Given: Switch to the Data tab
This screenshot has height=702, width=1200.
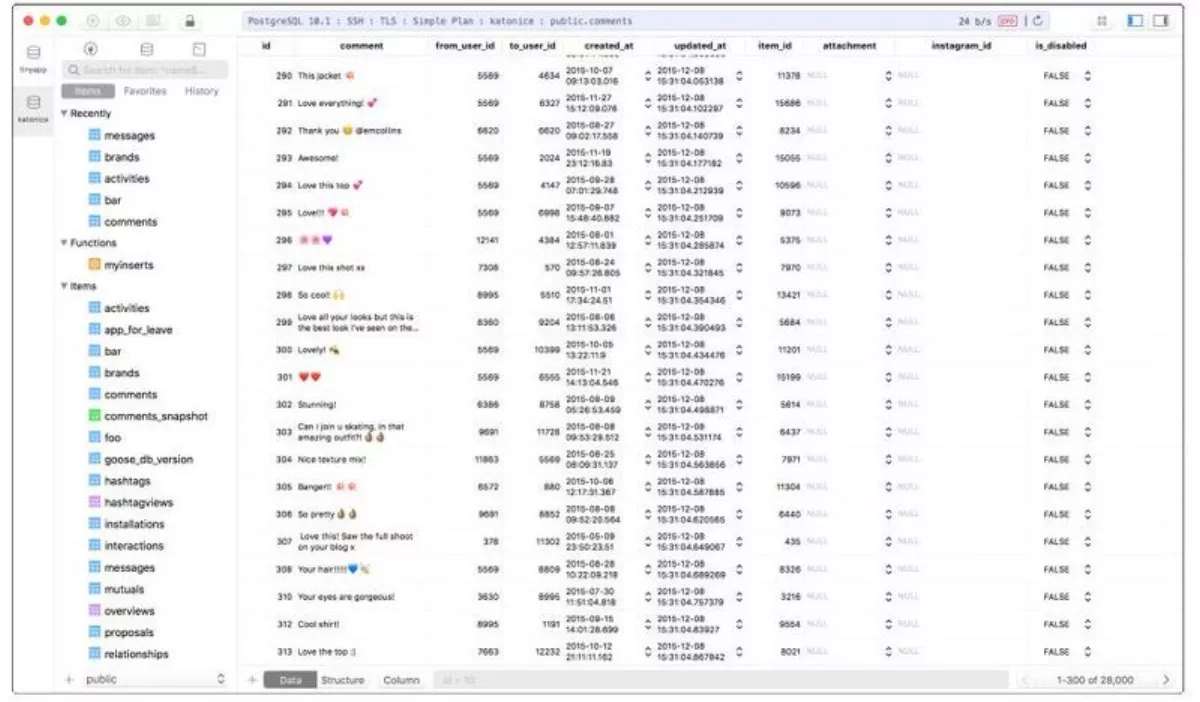Looking at the screenshot, I should pos(290,680).
